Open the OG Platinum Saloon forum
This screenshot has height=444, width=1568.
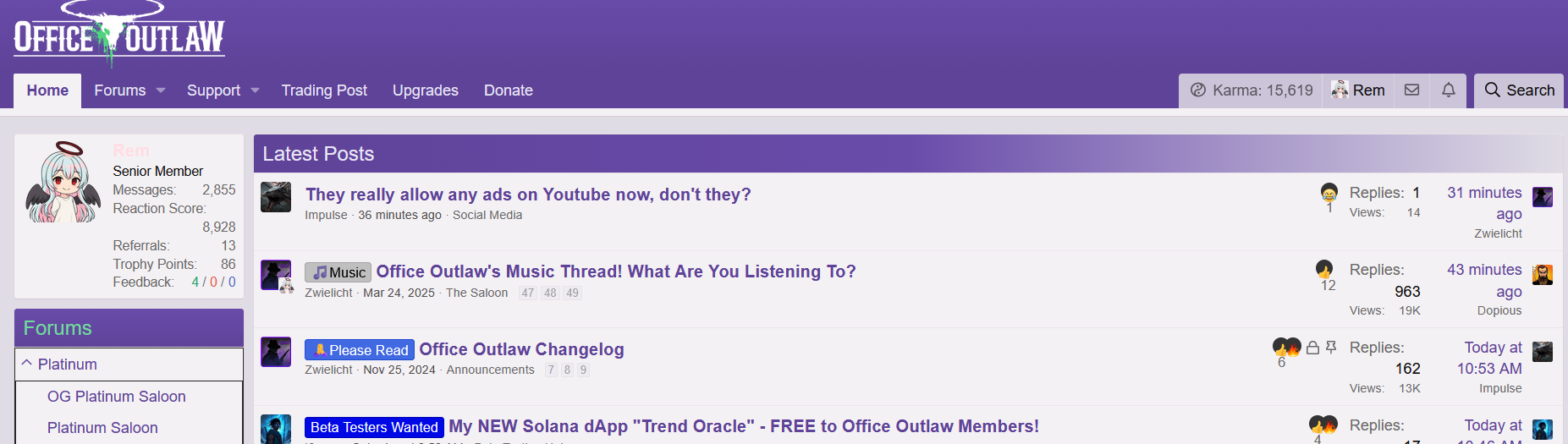116,397
